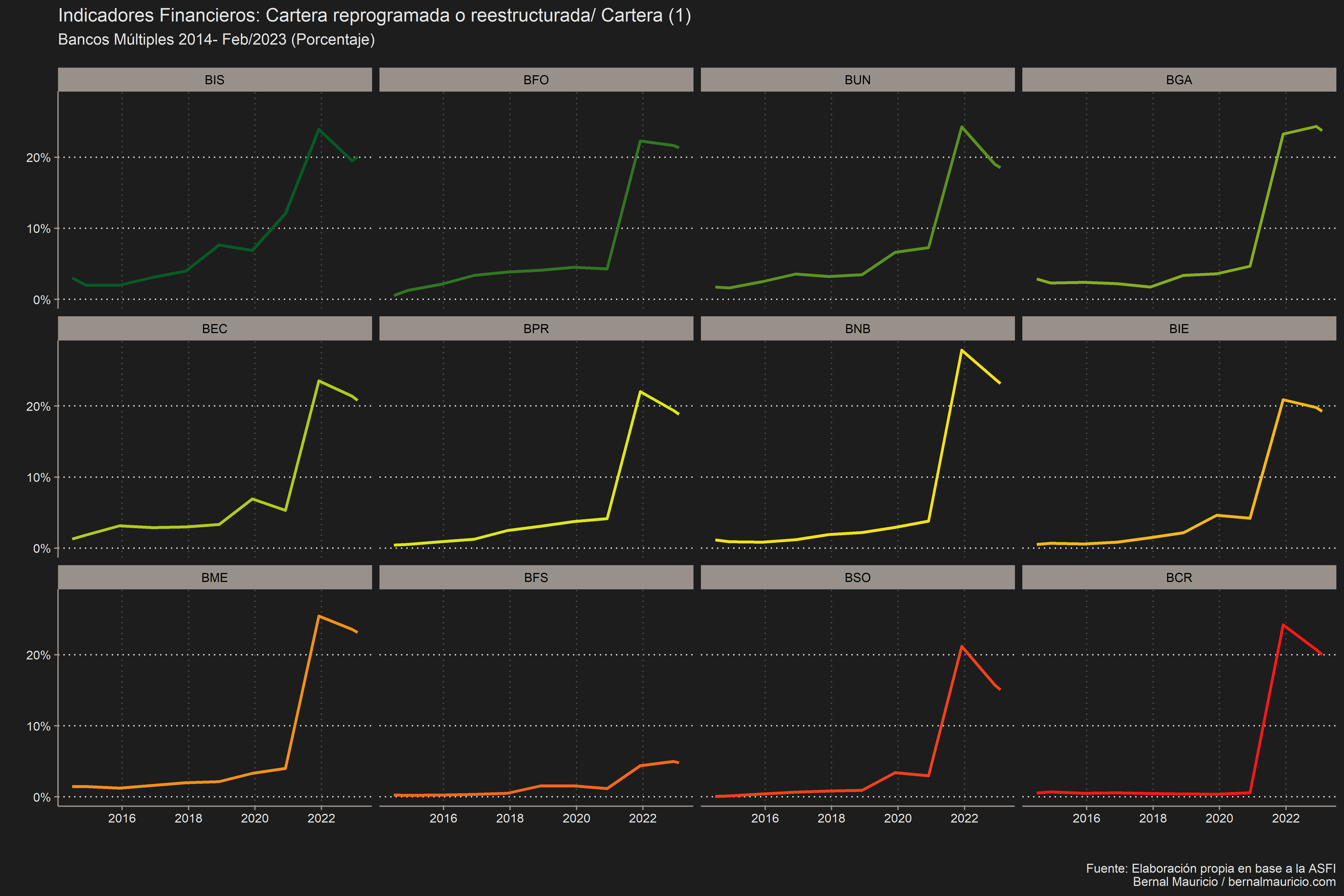1344x896 pixels.
Task: Click the 2018 label under BFS chart
Action: point(510,818)
